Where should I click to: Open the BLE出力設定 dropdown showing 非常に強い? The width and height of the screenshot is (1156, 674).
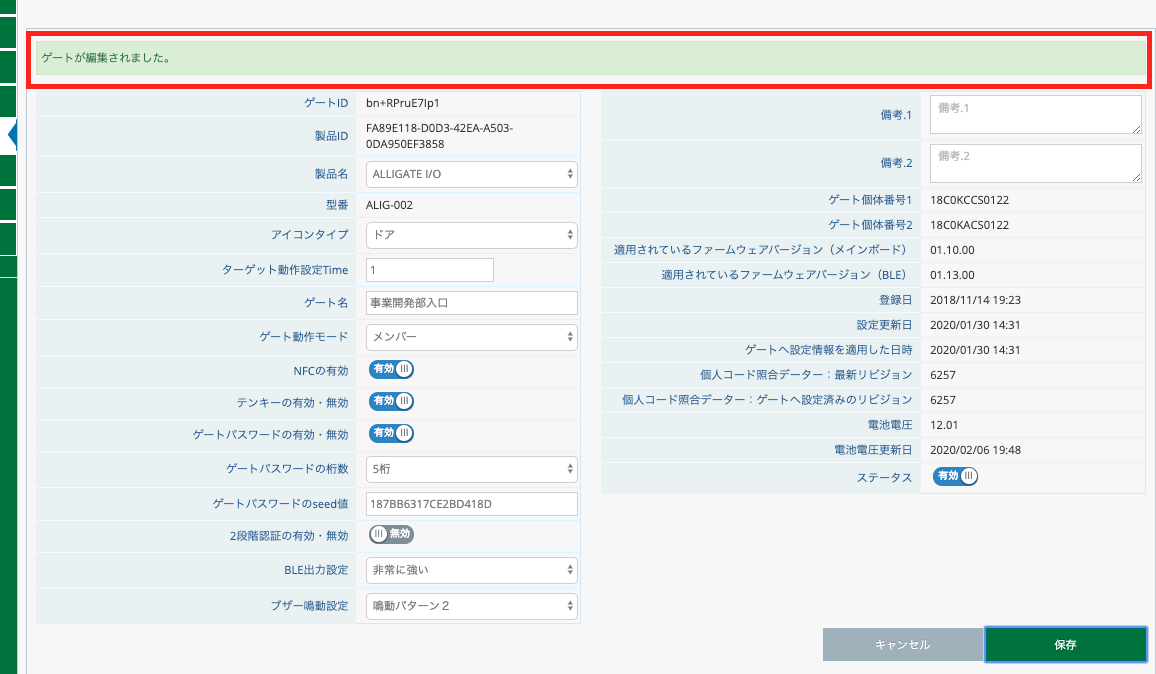pyautogui.click(x=472, y=570)
